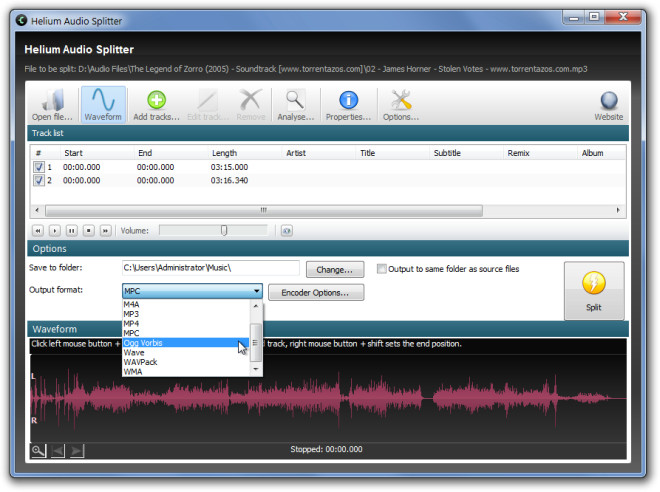This screenshot has width=660, height=492.
Task: Toggle the Waveform view button
Action: click(103, 105)
